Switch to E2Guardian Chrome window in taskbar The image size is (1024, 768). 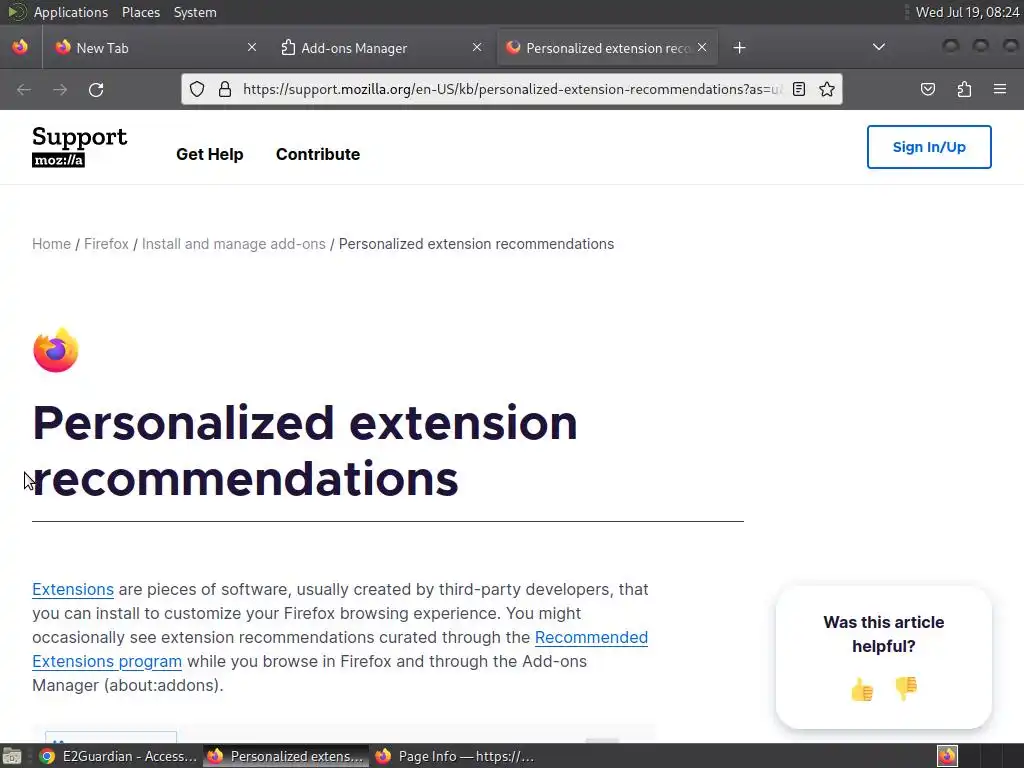(118, 756)
